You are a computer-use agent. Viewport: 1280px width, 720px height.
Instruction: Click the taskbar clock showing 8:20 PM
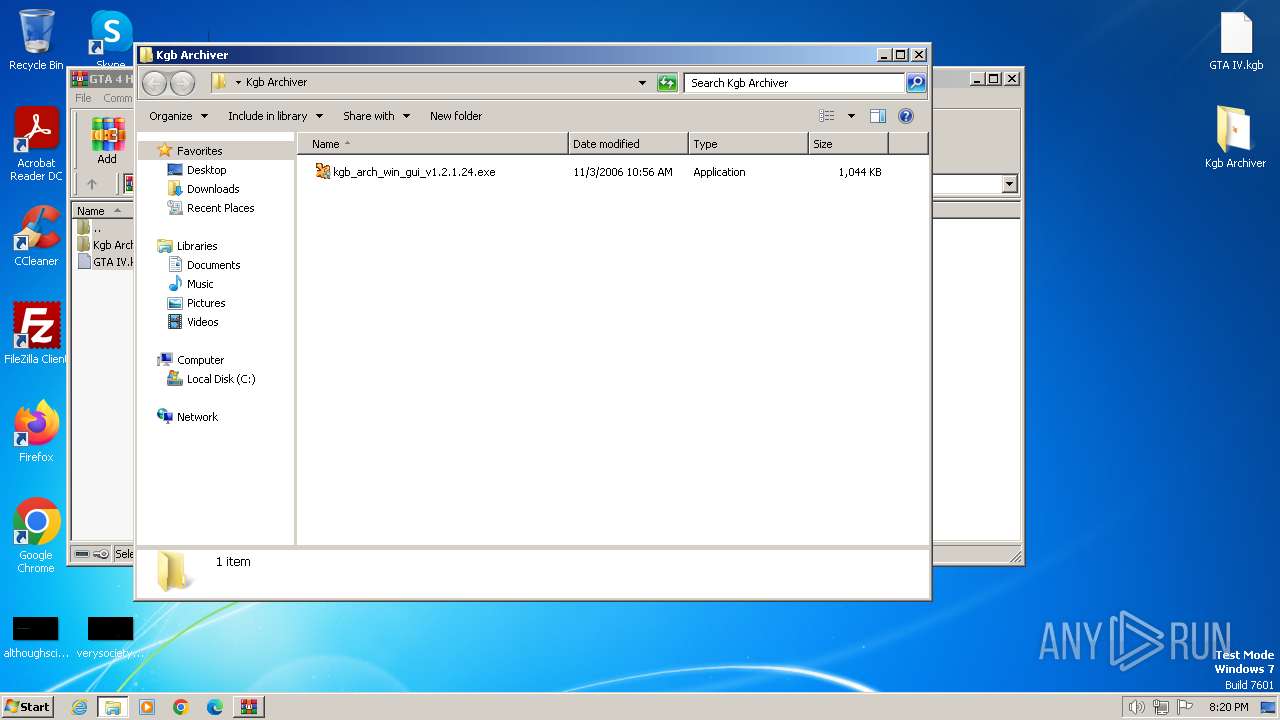coord(1228,707)
